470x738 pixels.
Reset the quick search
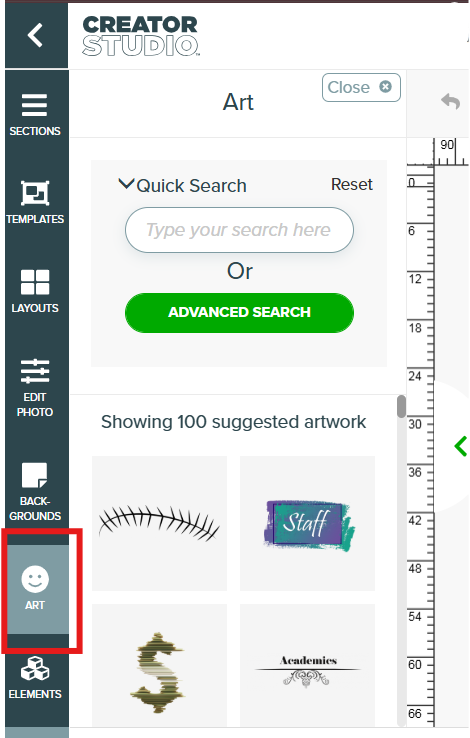[x=351, y=184]
